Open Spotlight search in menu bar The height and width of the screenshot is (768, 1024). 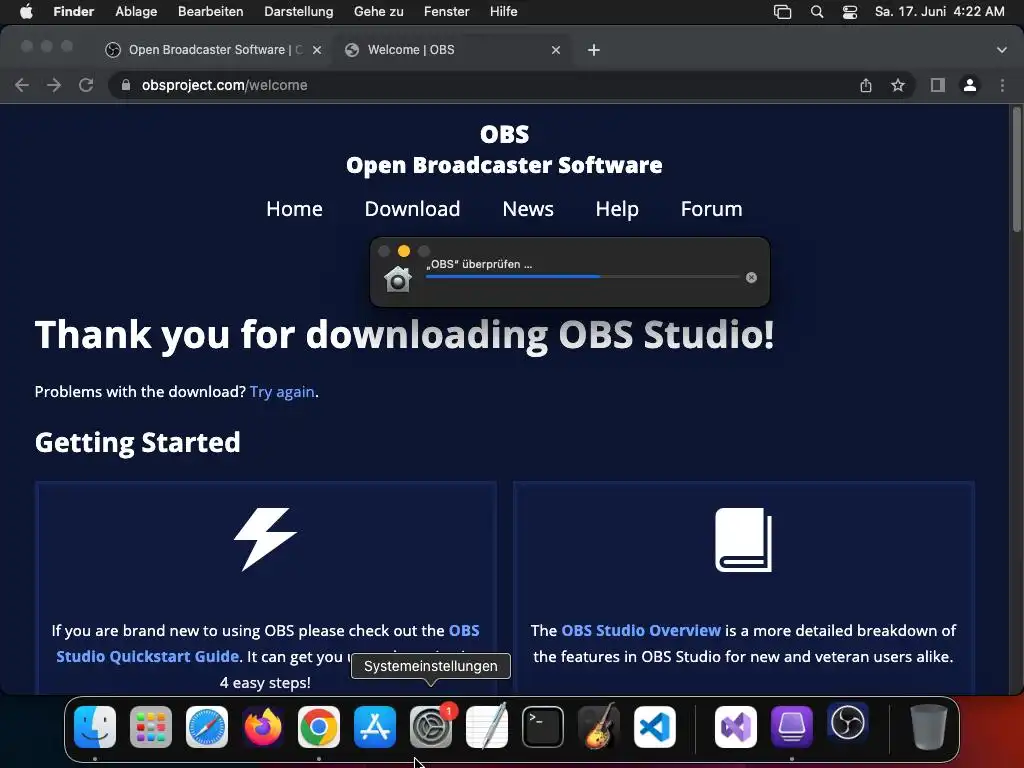[x=816, y=12]
